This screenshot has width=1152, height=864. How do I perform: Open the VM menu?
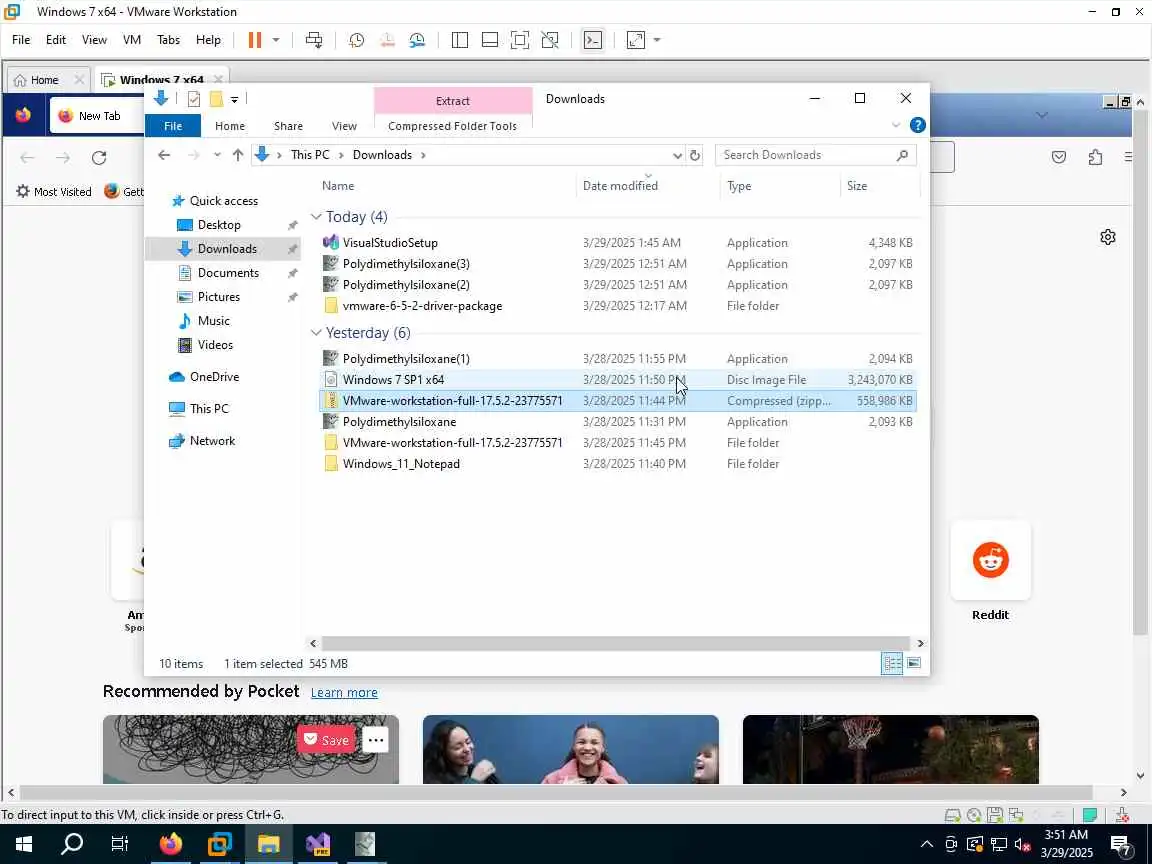coord(132,40)
